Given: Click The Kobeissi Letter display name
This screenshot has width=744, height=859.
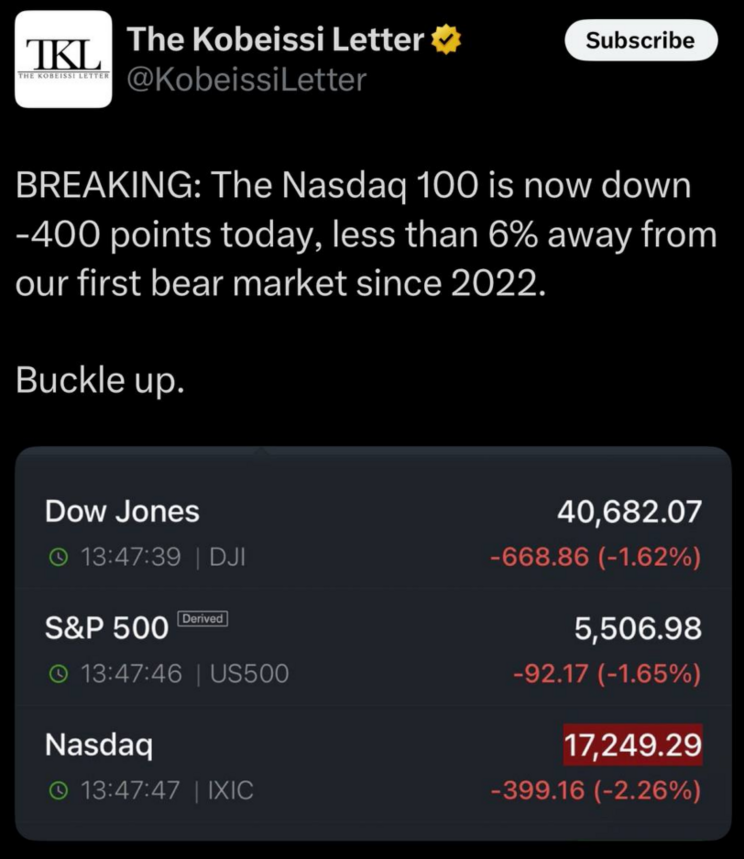Looking at the screenshot, I should click(275, 41).
